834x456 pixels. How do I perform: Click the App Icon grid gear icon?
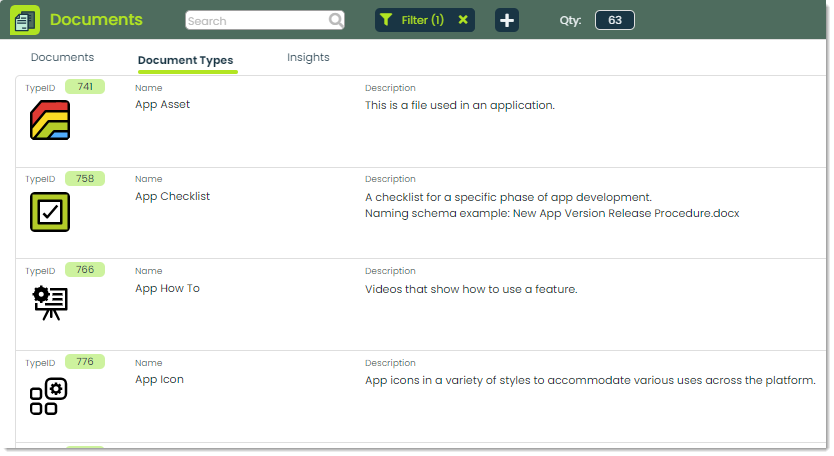click(48, 396)
